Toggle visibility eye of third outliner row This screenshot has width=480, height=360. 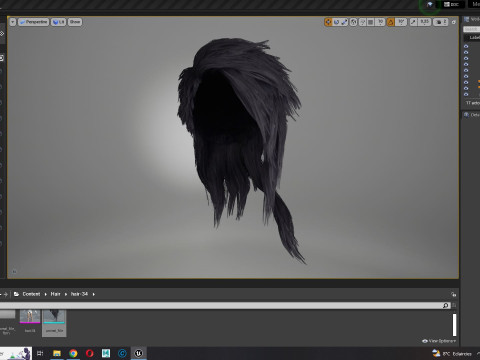click(466, 58)
